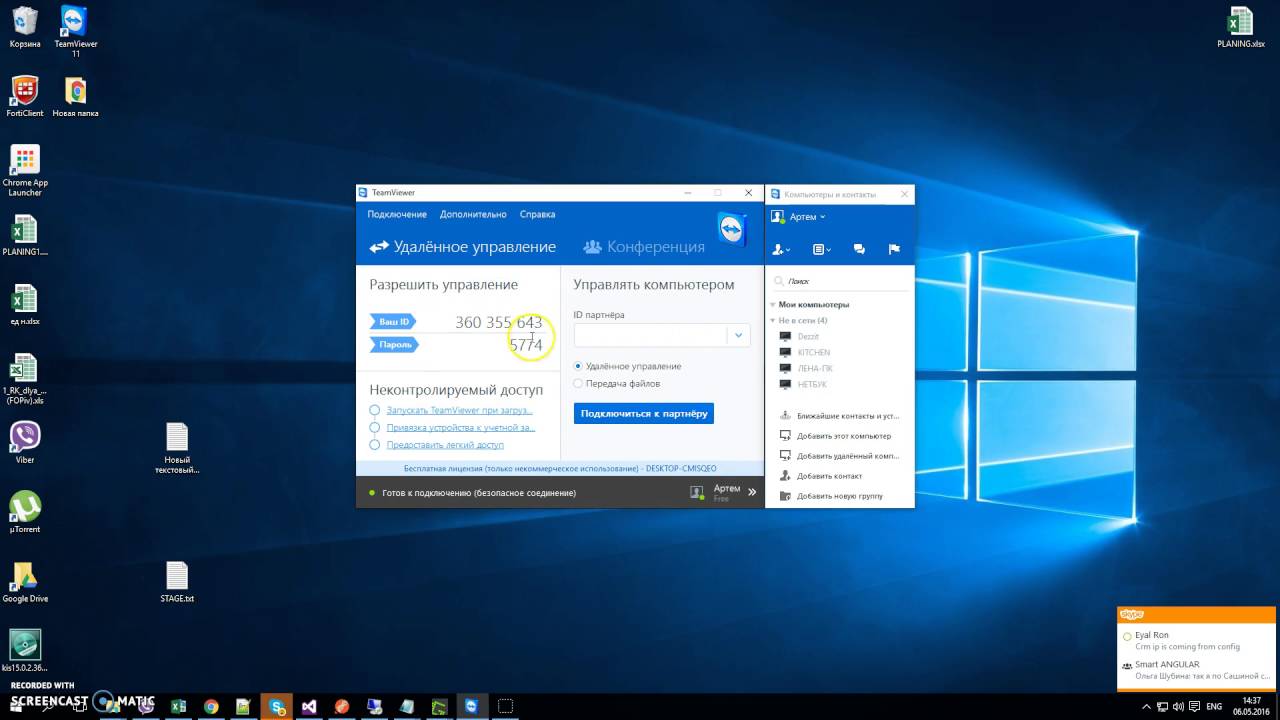
Task: Select the ед н.xlsx file on the desktop
Action: 25,305
